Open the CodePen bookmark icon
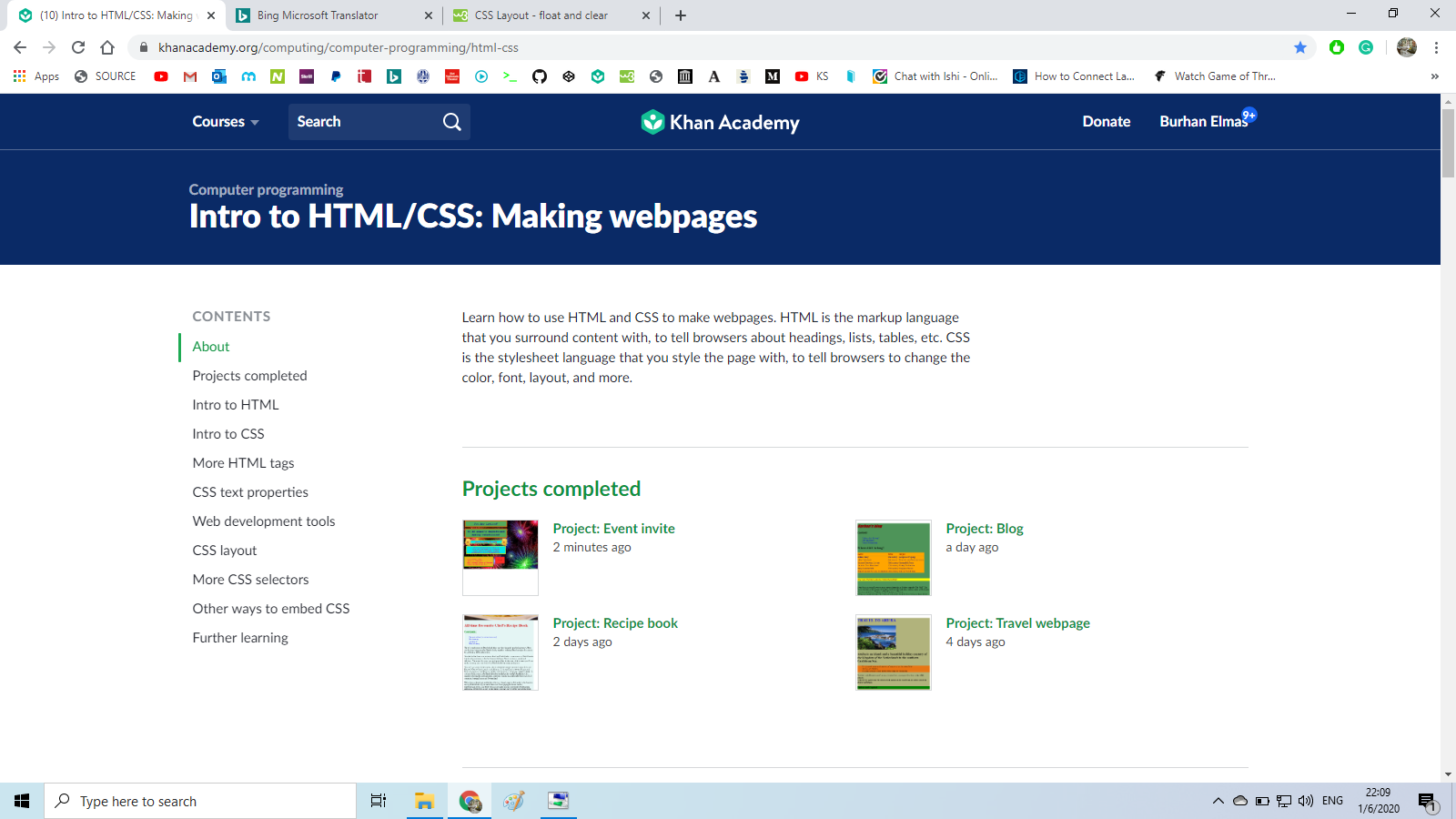1456x819 pixels. tap(569, 76)
